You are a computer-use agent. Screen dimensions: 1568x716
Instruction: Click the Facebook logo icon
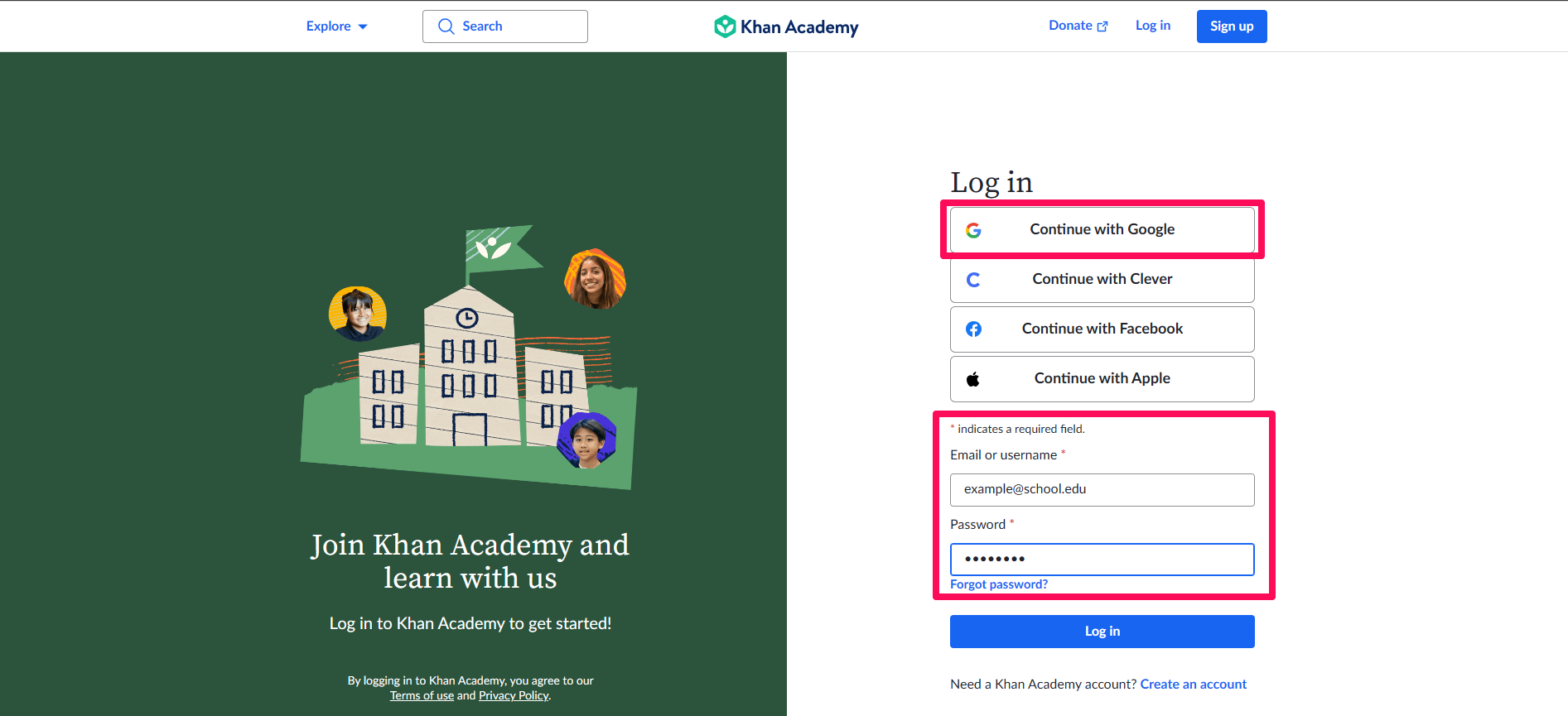point(973,329)
